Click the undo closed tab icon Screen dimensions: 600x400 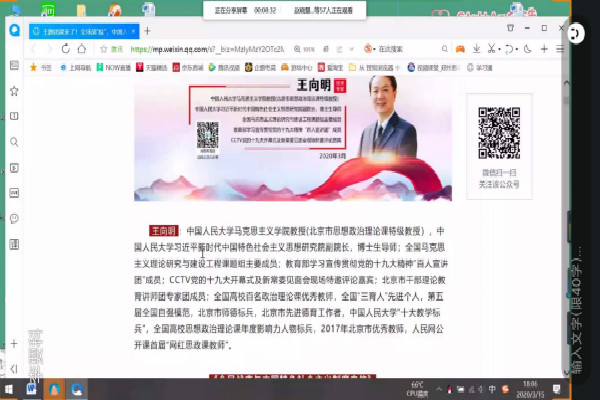509,49
